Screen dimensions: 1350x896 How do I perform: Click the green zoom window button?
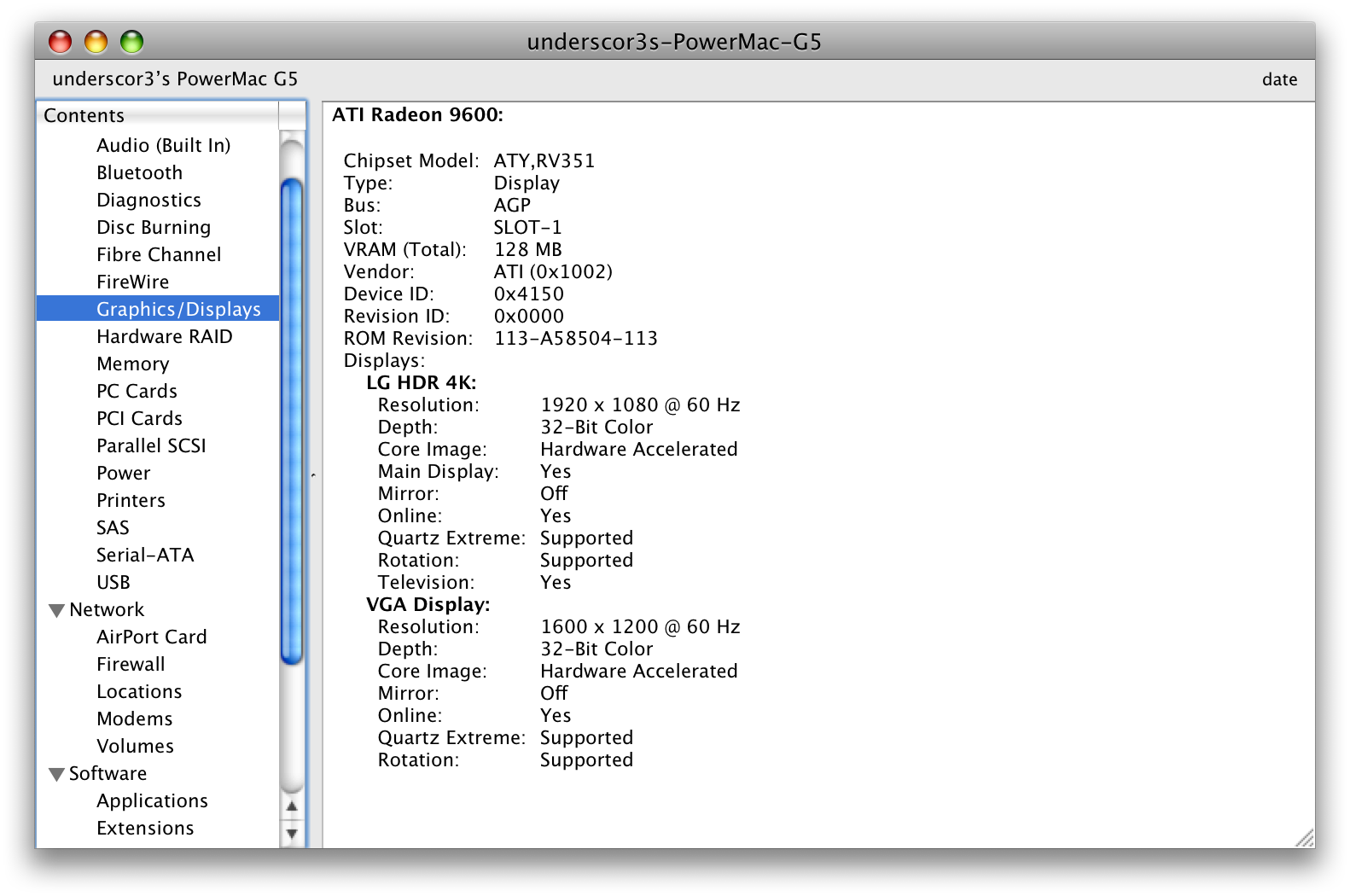[132, 41]
